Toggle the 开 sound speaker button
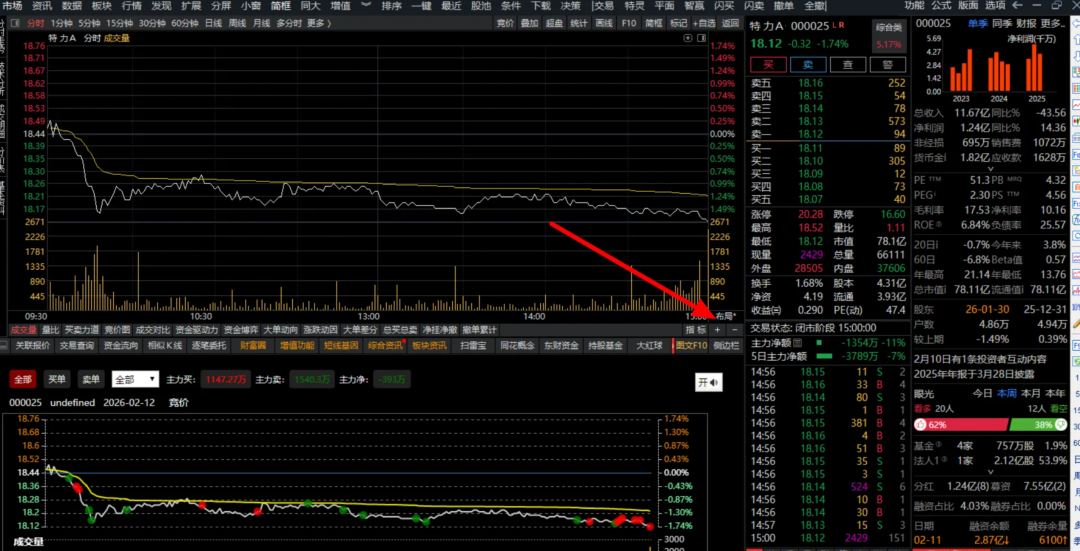1080x551 pixels. pyautogui.click(x=709, y=382)
